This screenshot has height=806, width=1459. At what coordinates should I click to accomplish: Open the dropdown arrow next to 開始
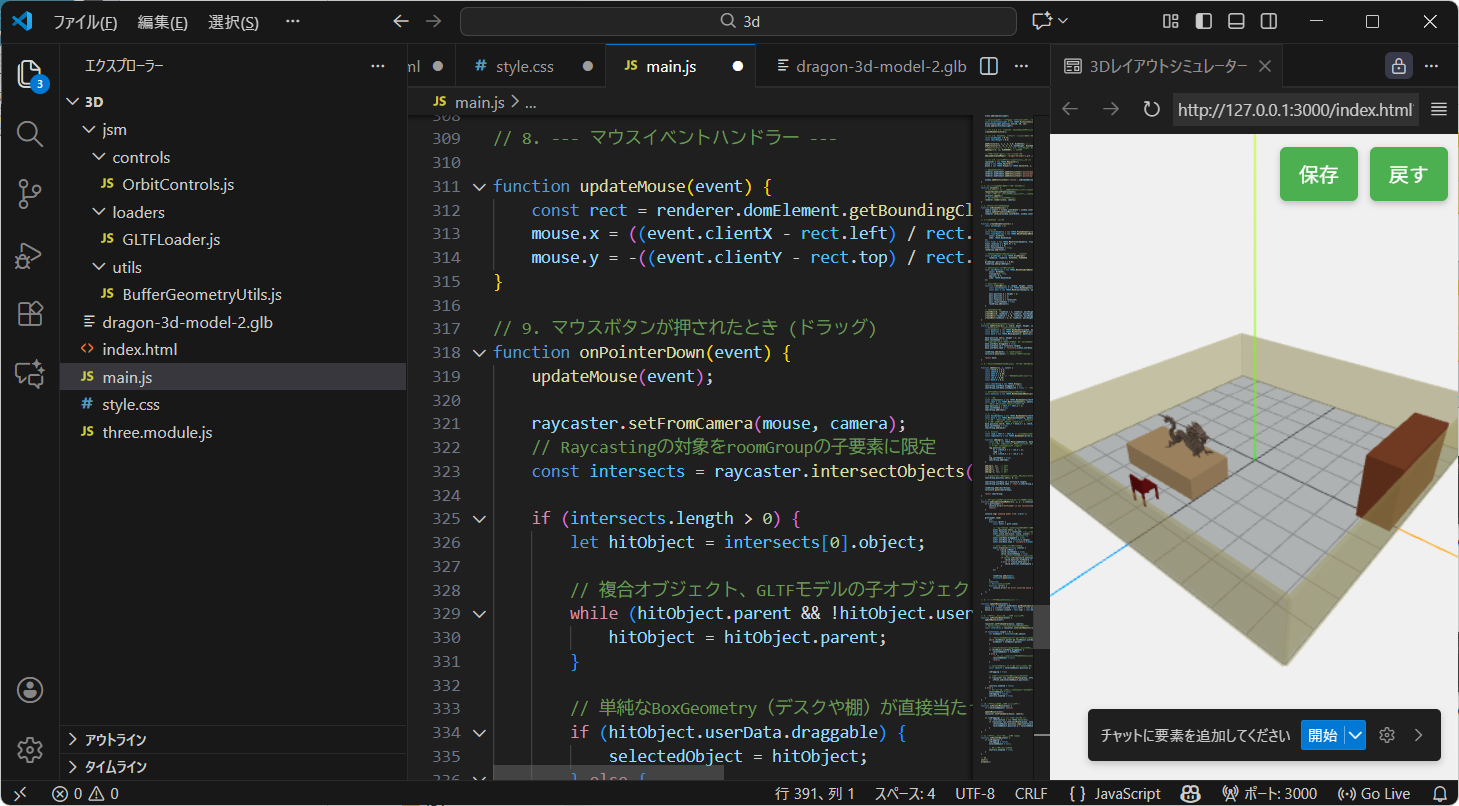1355,735
